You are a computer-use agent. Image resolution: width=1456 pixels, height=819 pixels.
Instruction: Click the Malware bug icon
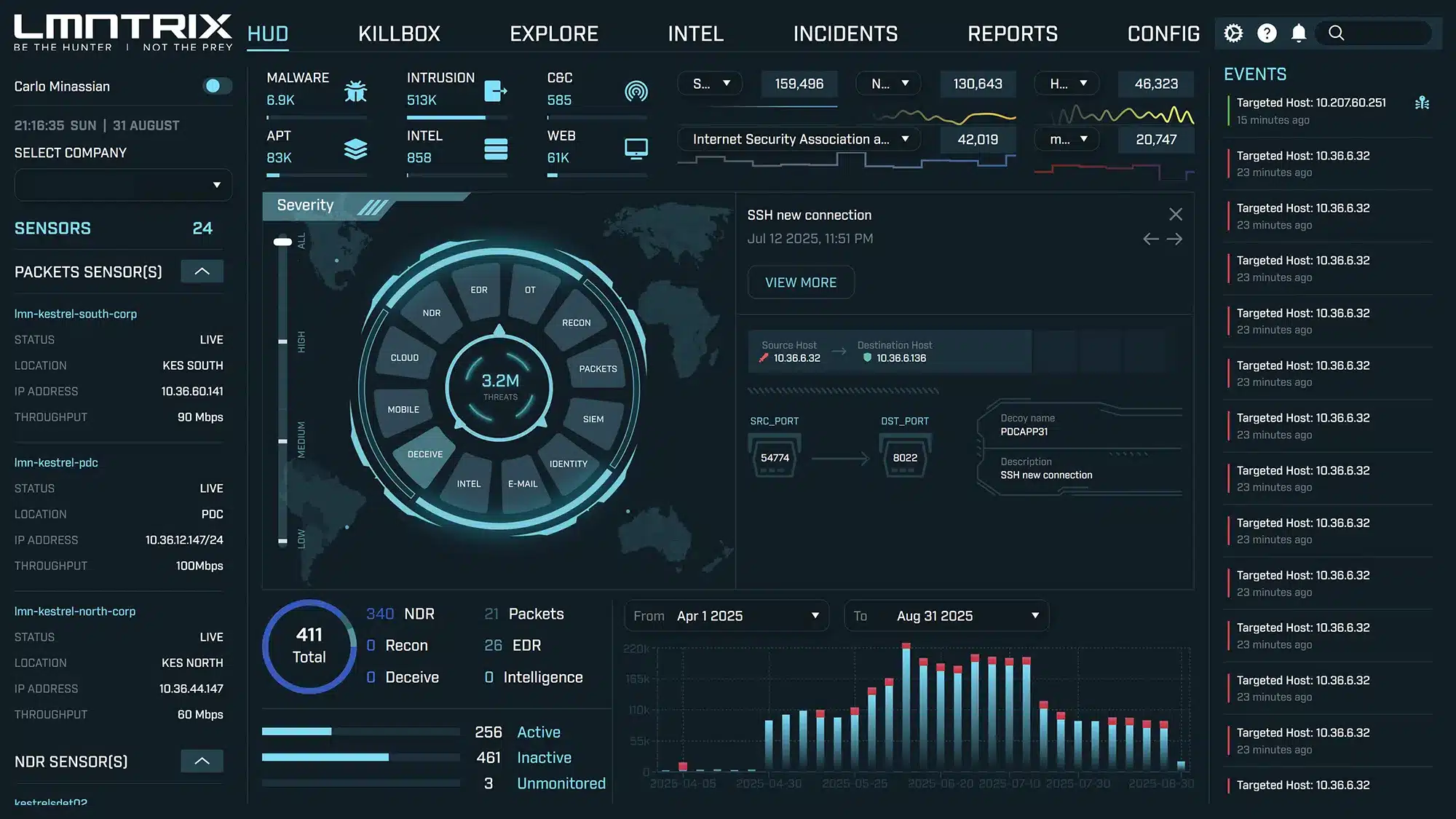355,91
